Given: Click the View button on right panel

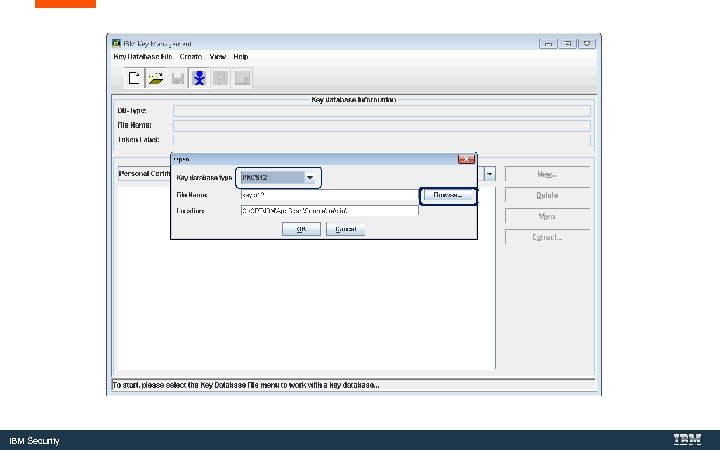Looking at the screenshot, I should (547, 216).
